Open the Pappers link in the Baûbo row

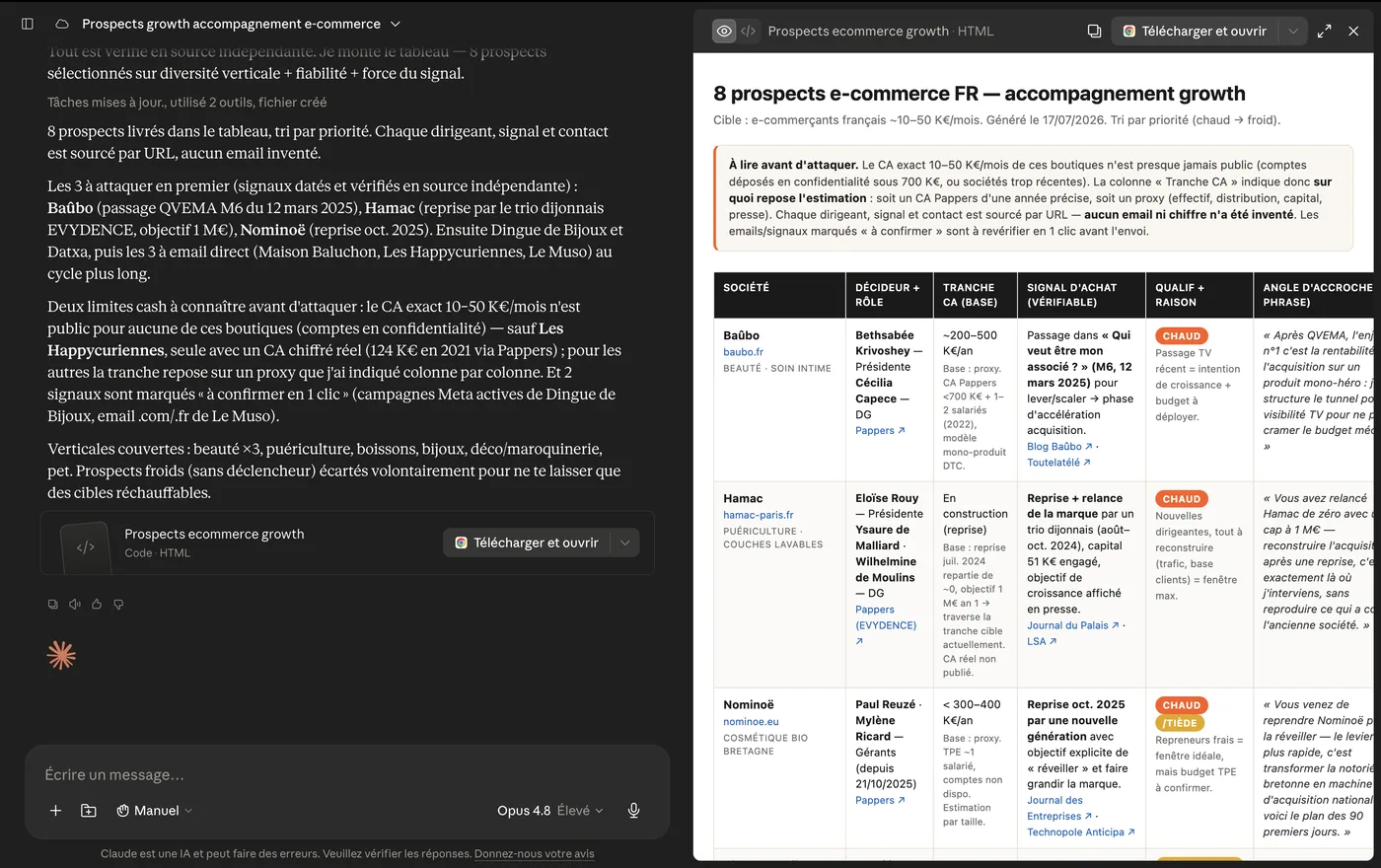coord(881,431)
